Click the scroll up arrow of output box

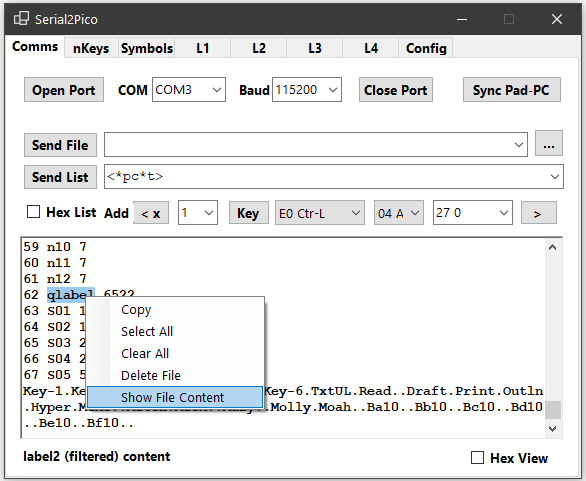pos(553,247)
